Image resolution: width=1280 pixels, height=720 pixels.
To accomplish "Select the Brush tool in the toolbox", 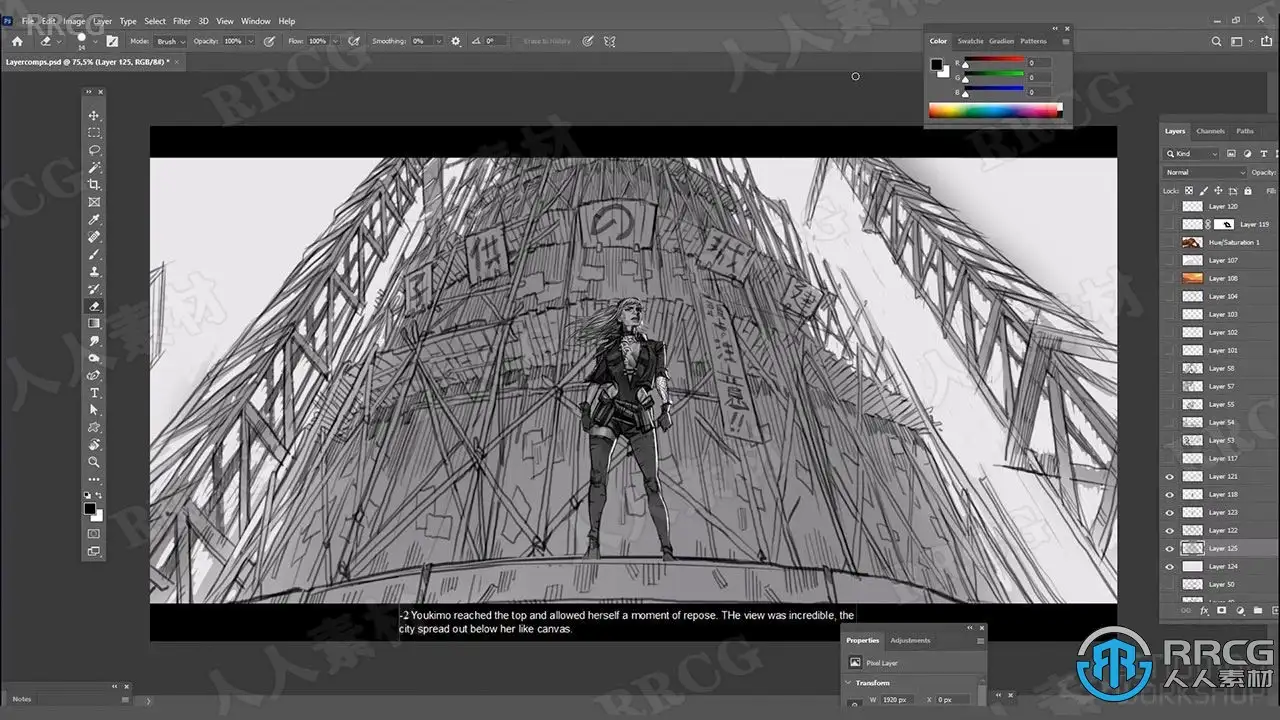I will (x=94, y=254).
